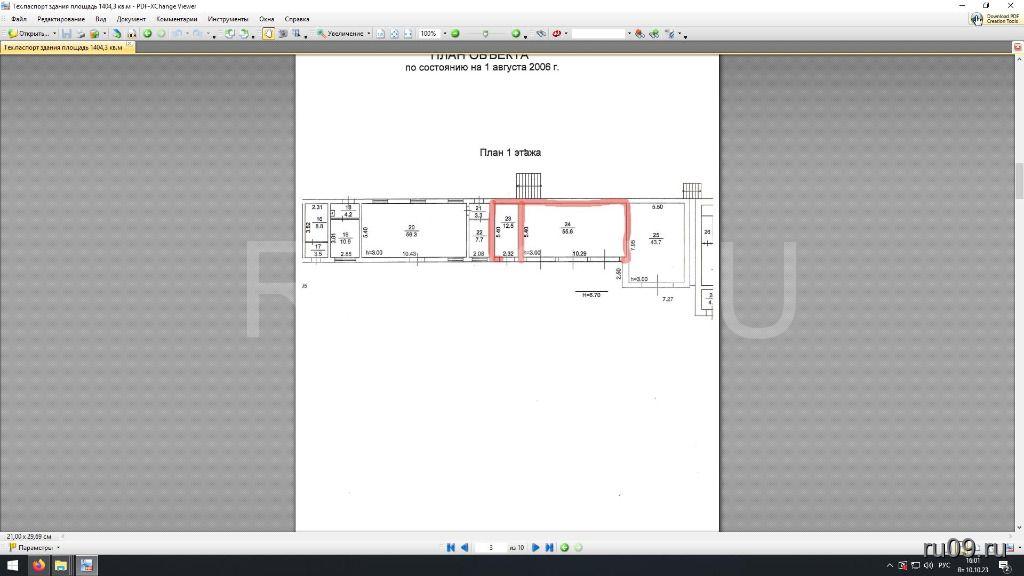The height and width of the screenshot is (576, 1024).
Task: Jump to the last page
Action: point(549,547)
